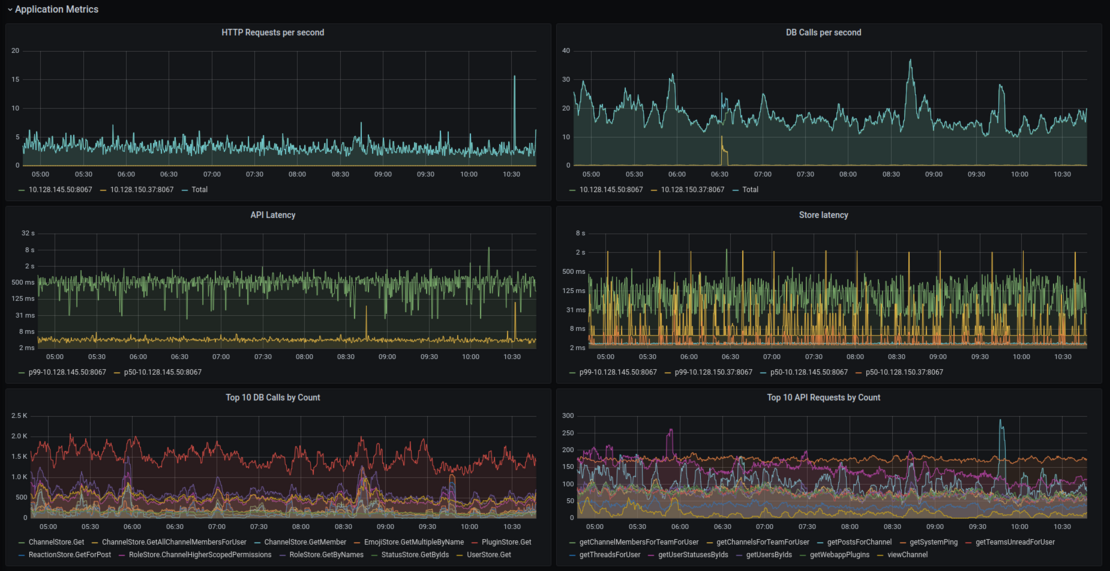
Task: Toggle 10.128.150.37:8067 series in DB Calls legend
Action: click(693, 190)
